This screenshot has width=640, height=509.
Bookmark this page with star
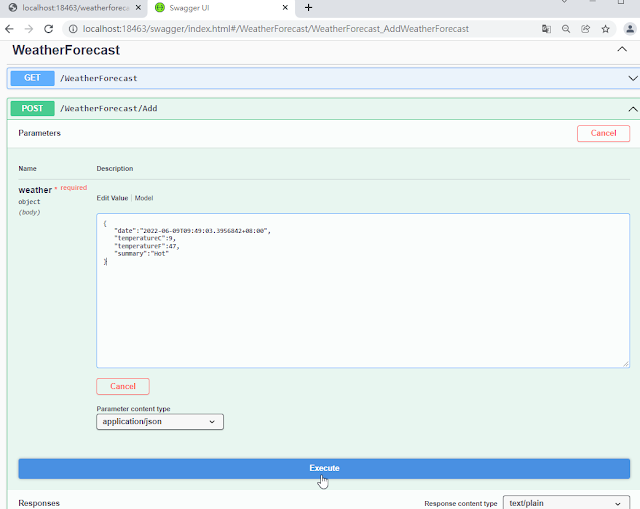point(605,29)
